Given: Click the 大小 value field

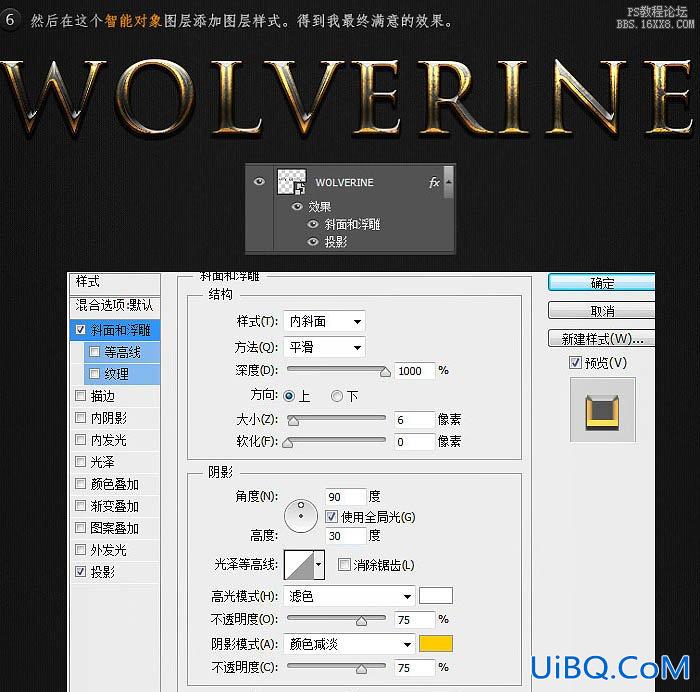Looking at the screenshot, I should [x=414, y=420].
